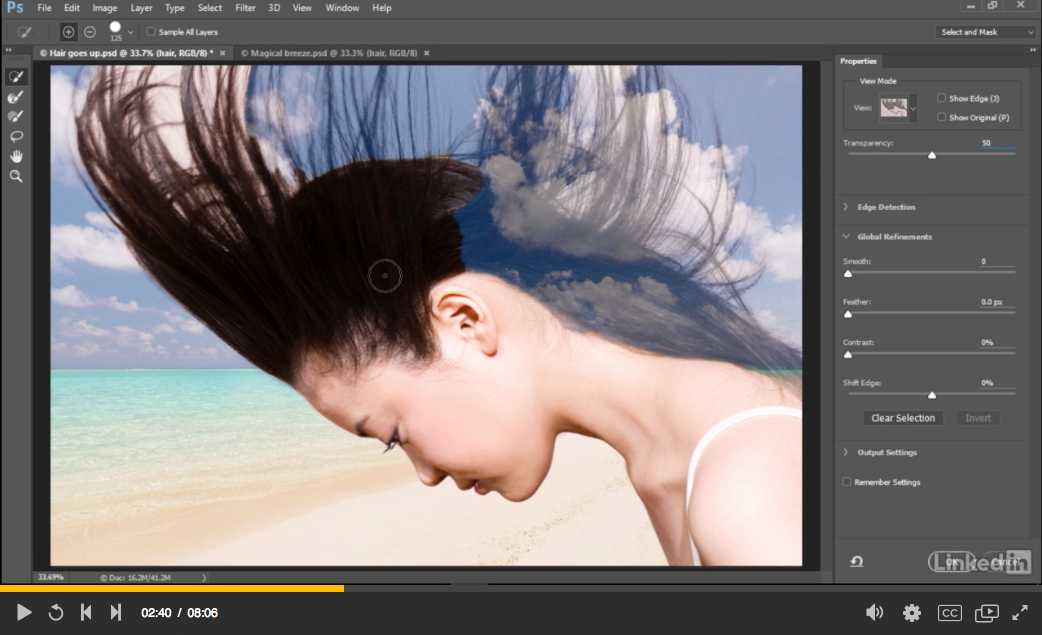The width and height of the screenshot is (1042, 635).
Task: Check the Remember Settings option
Action: [847, 482]
